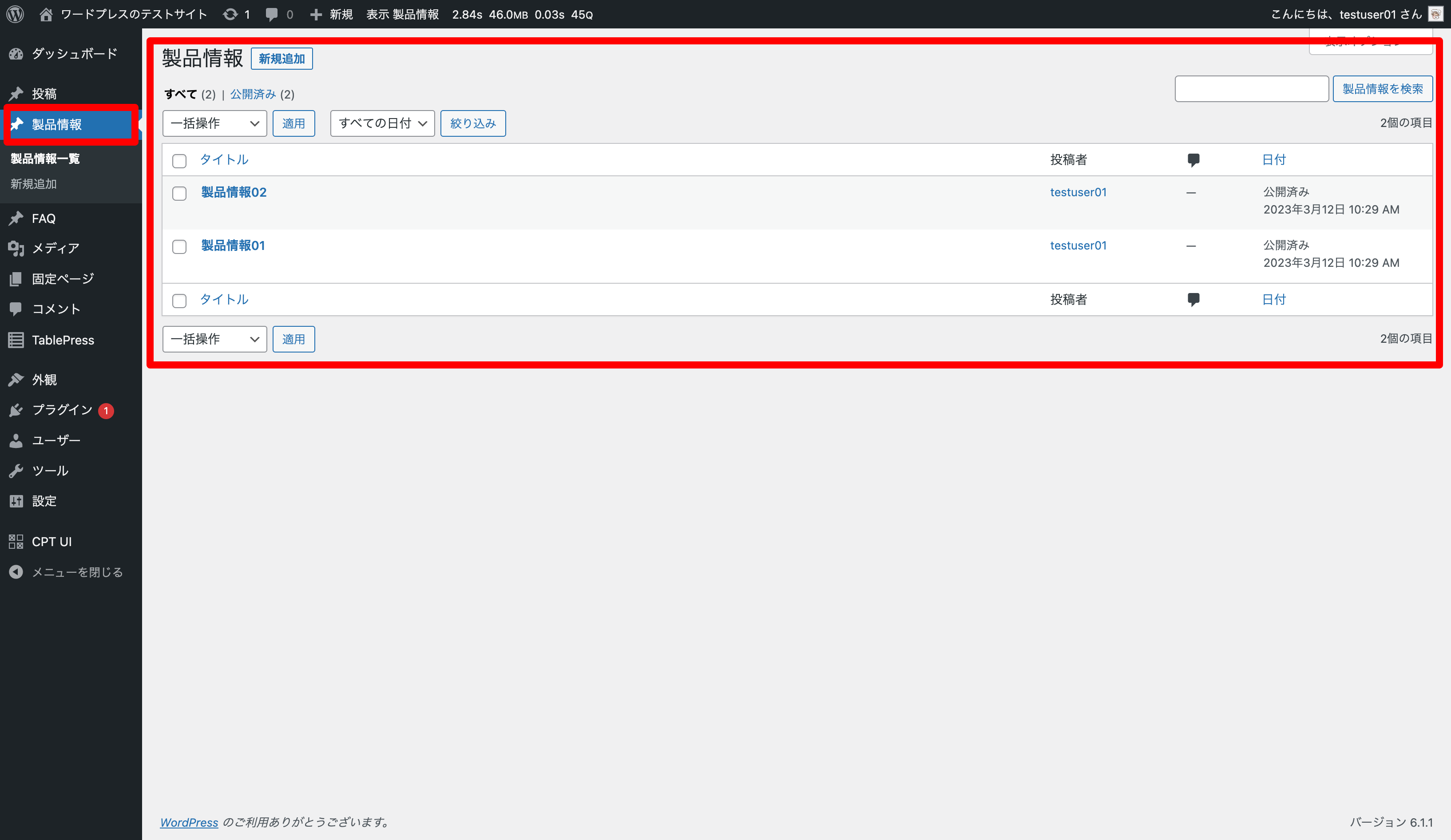
Task: Open comments bubble in admin bar
Action: (x=272, y=14)
